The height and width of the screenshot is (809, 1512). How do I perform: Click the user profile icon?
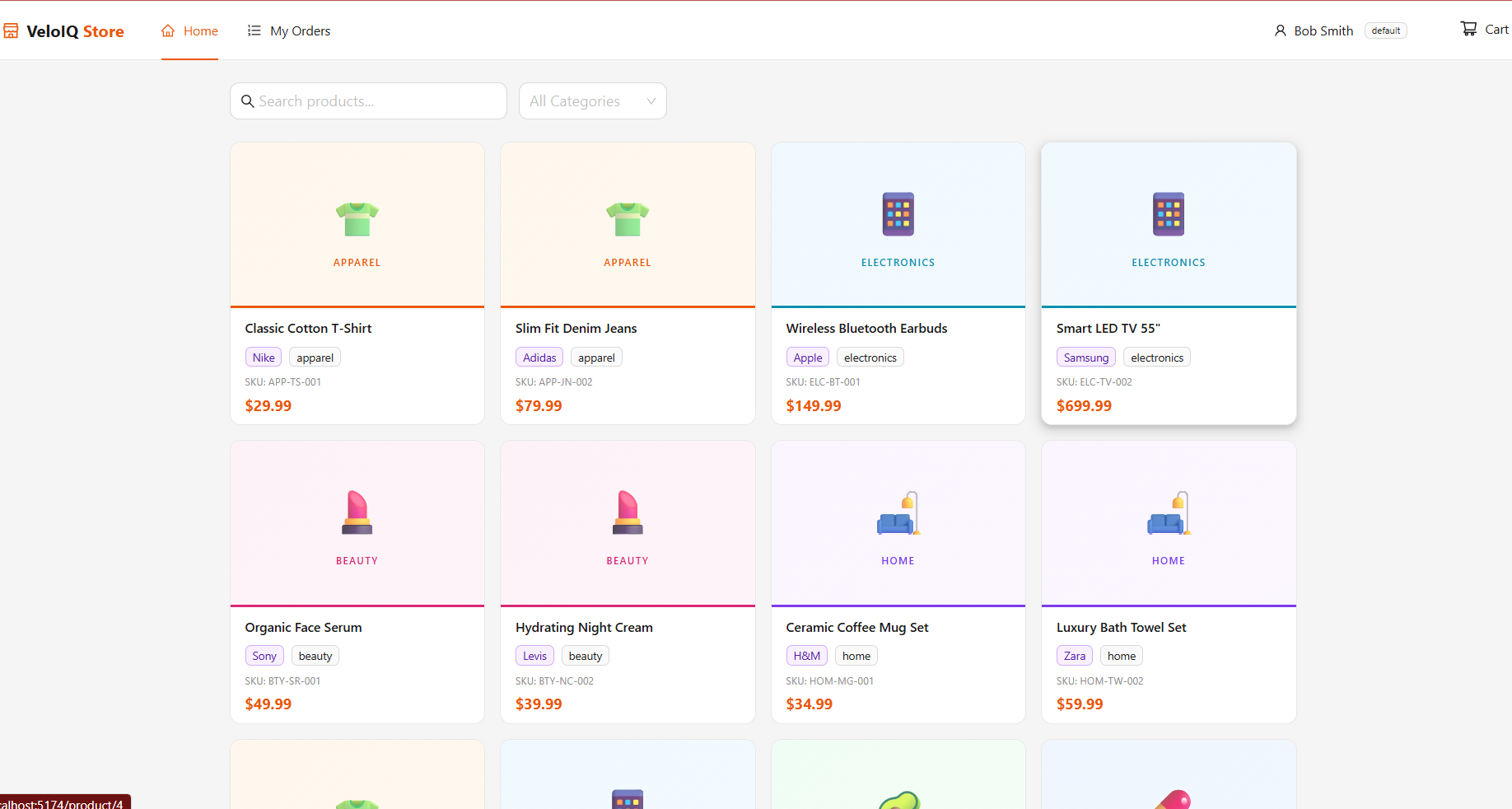[x=1281, y=30]
